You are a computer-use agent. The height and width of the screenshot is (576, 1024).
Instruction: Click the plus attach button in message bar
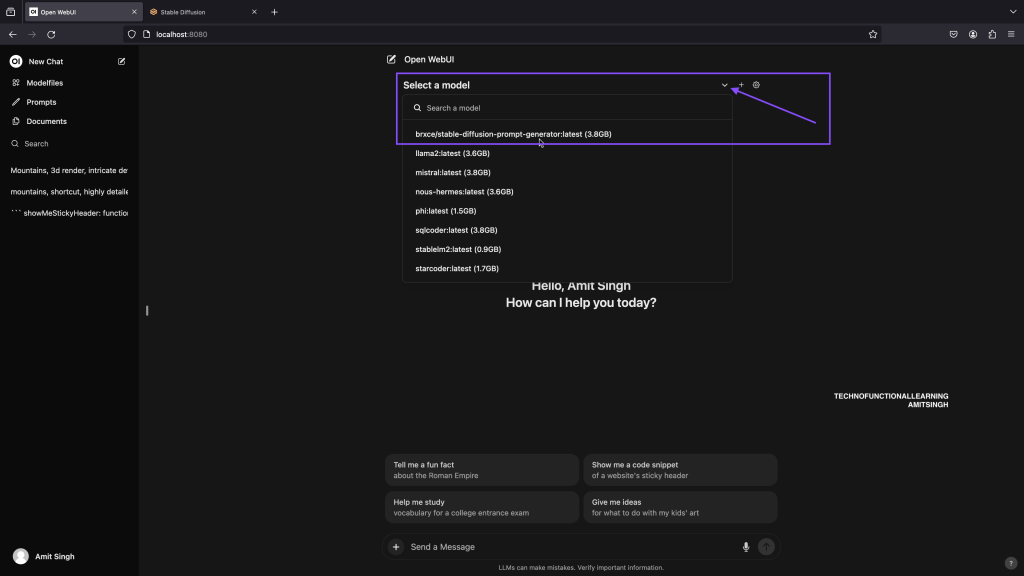pyautogui.click(x=396, y=547)
